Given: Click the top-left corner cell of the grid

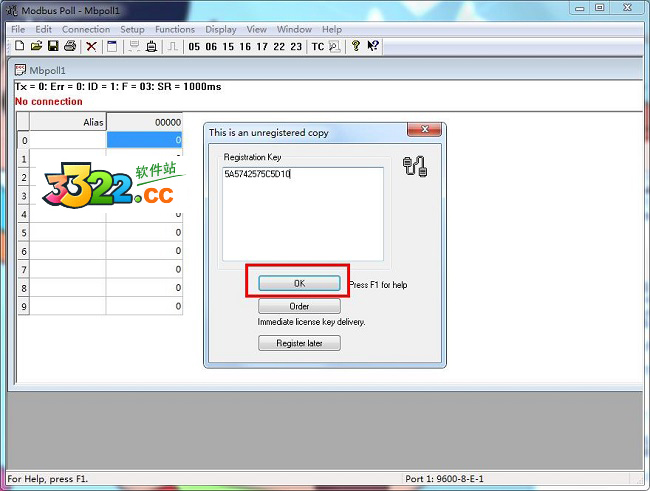Looking at the screenshot, I should pos(24,122).
